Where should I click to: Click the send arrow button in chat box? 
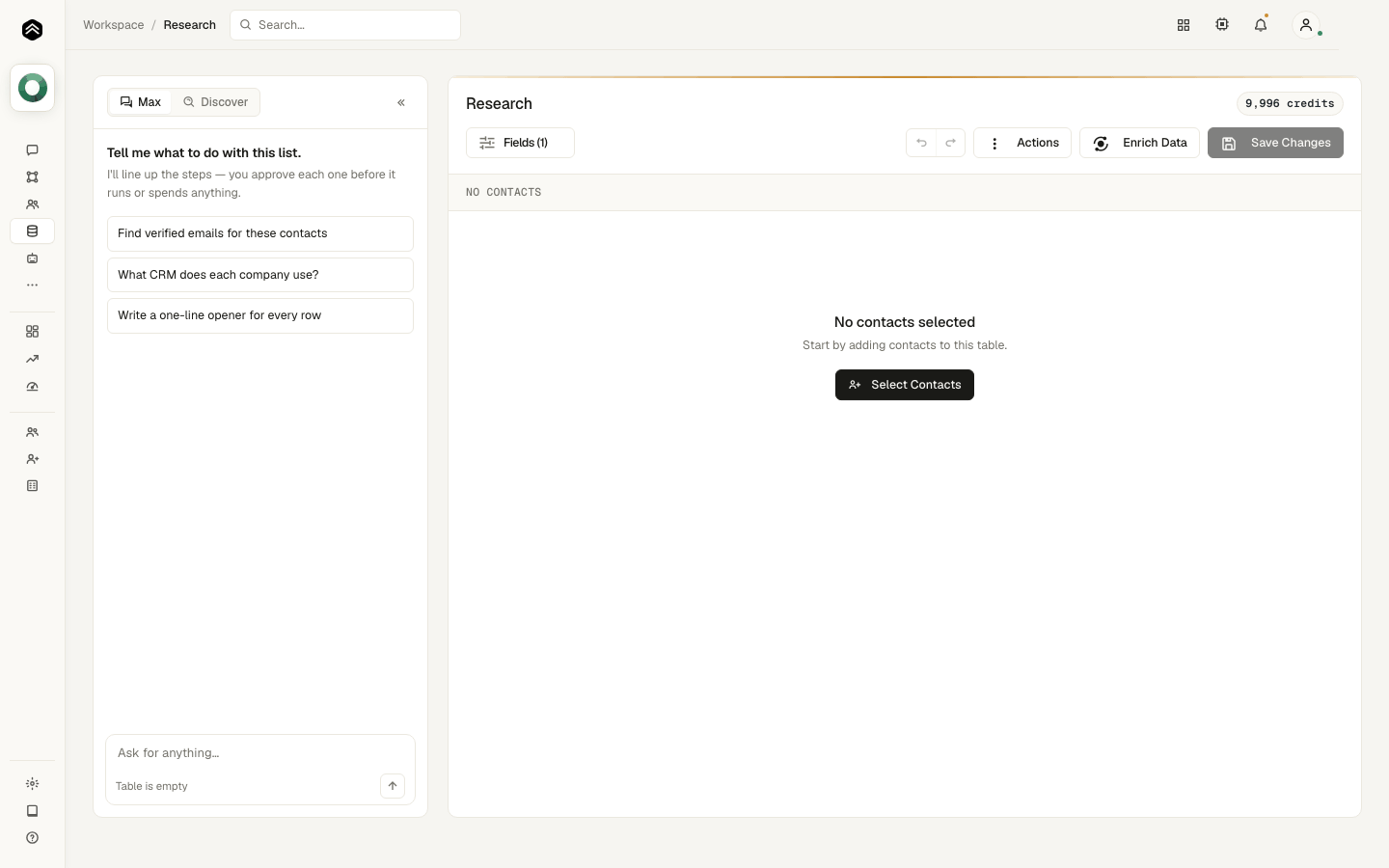[393, 786]
